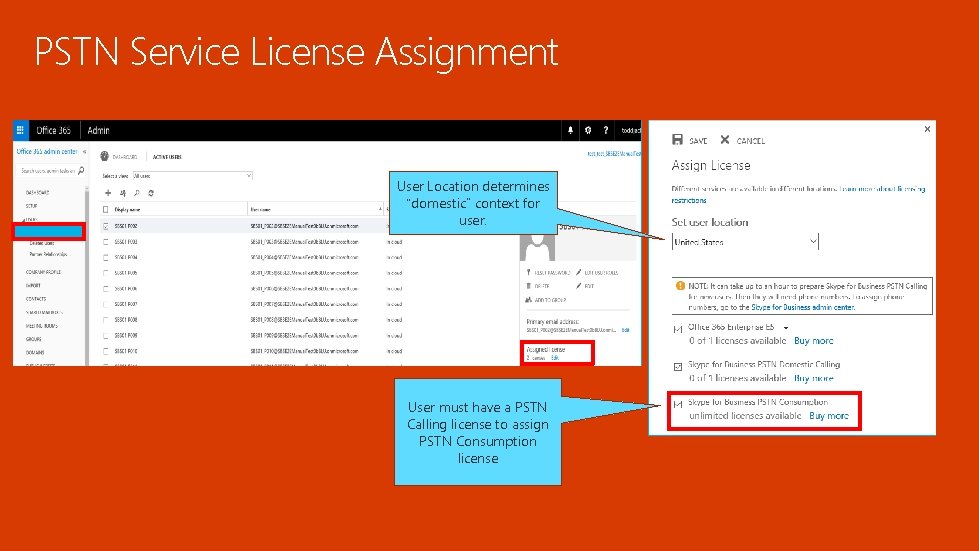The image size is (979, 551).
Task: Click the Dashboard home icon in breadcrumb
Action: 104,157
